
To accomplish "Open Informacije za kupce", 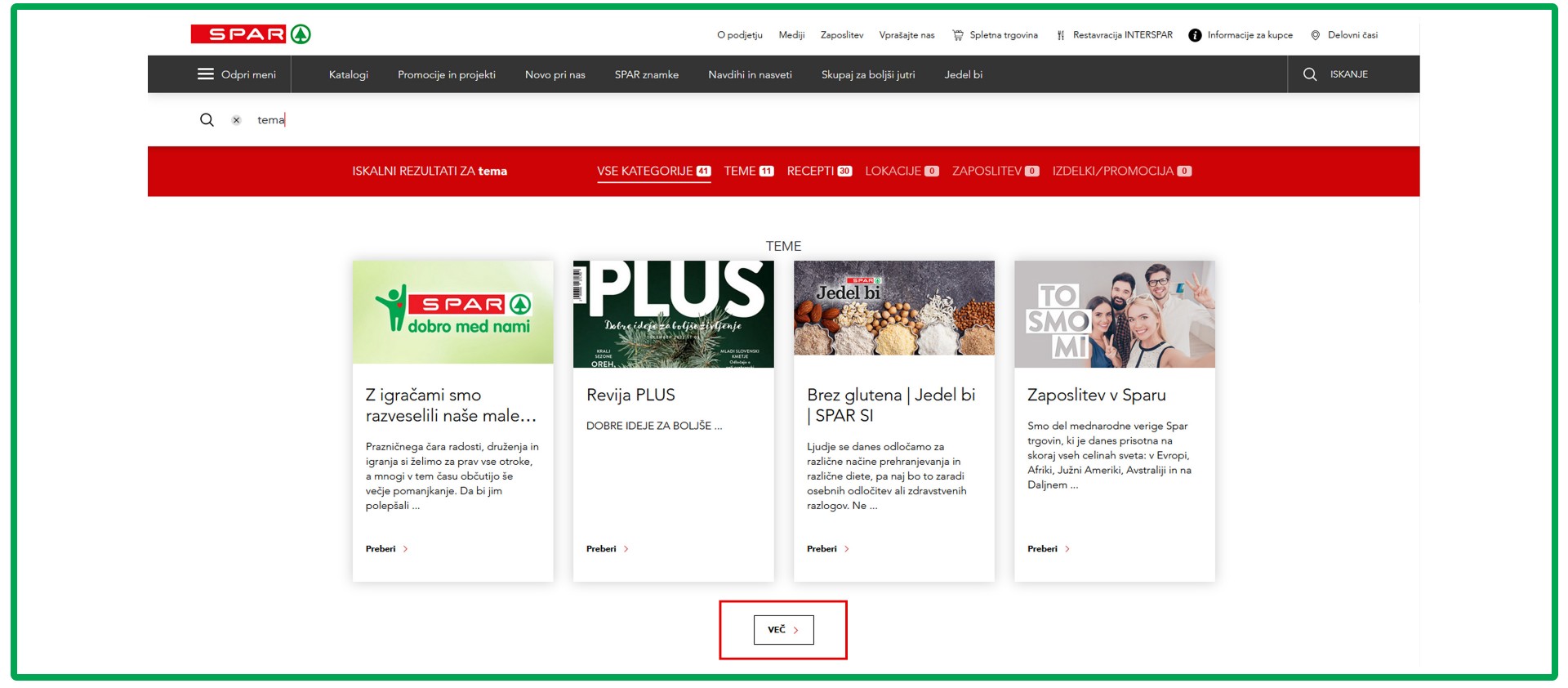I will [1250, 35].
